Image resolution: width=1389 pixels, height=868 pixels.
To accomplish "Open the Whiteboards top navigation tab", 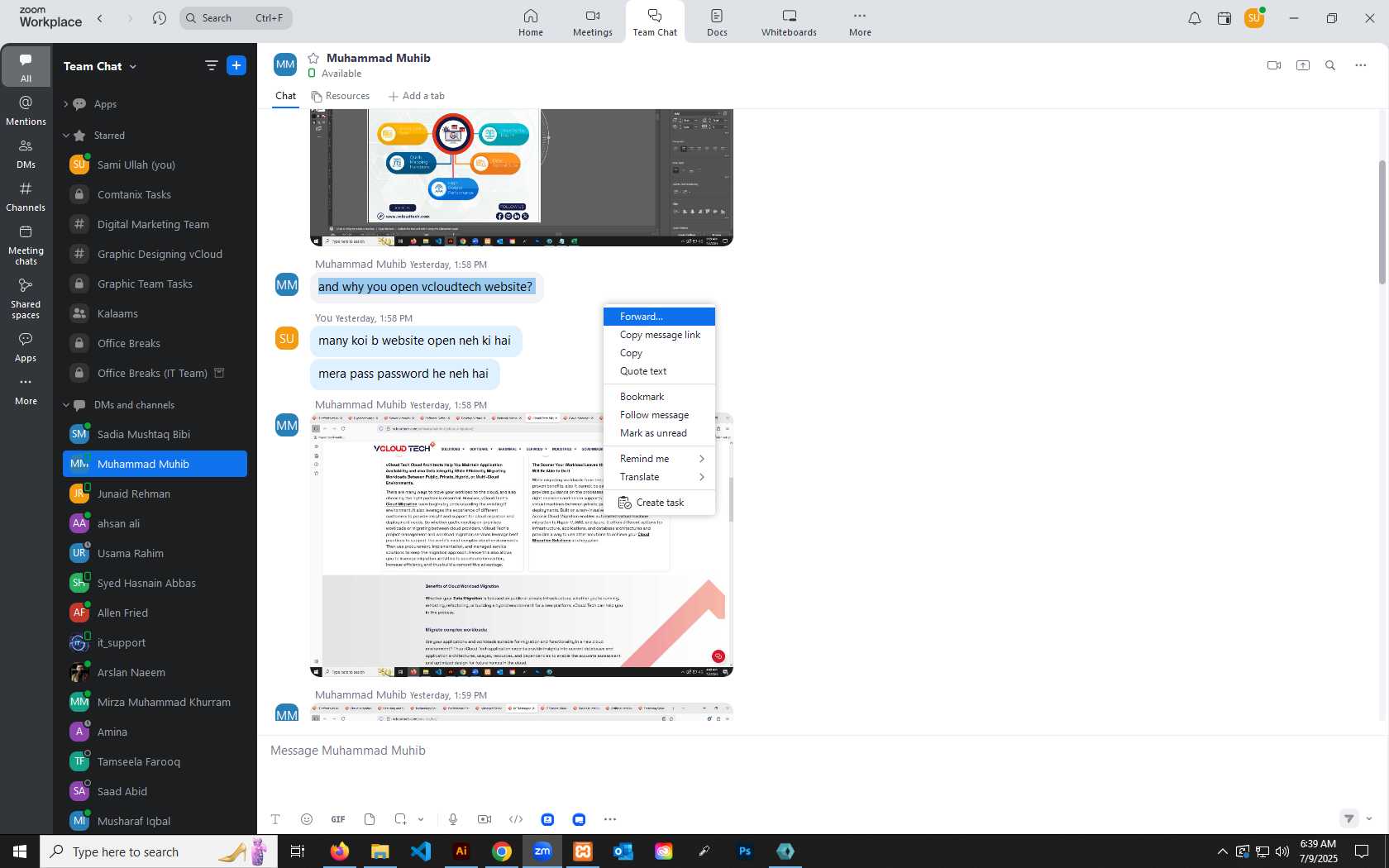I will (789, 22).
